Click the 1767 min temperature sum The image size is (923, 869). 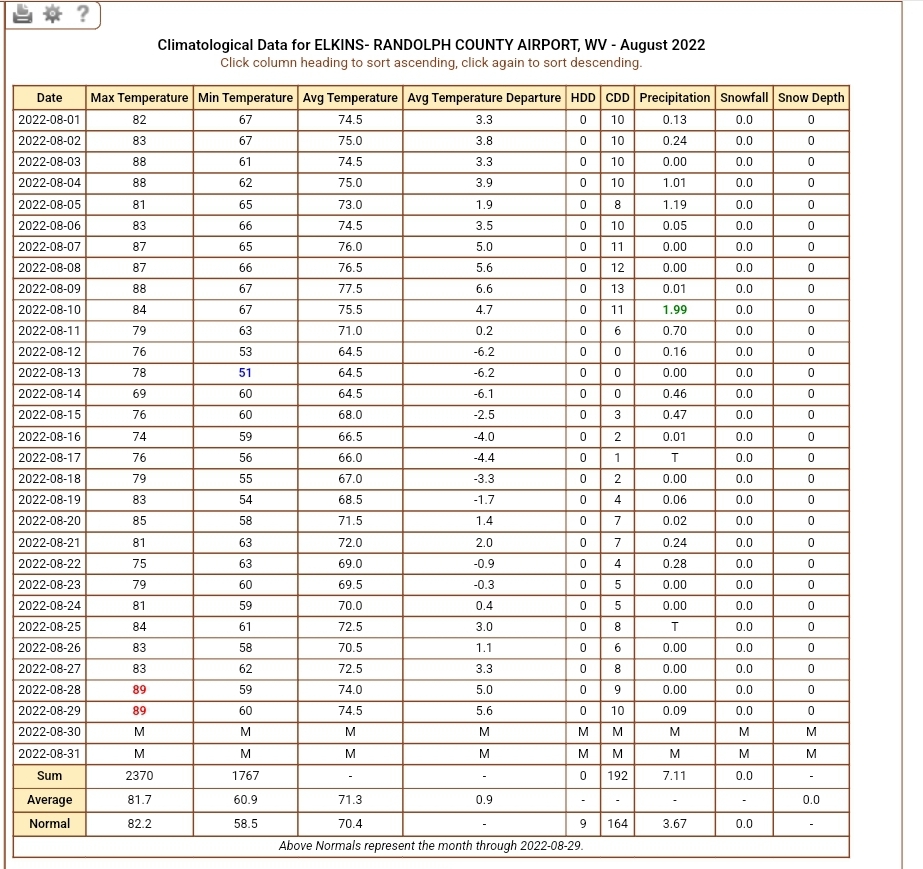coord(245,776)
